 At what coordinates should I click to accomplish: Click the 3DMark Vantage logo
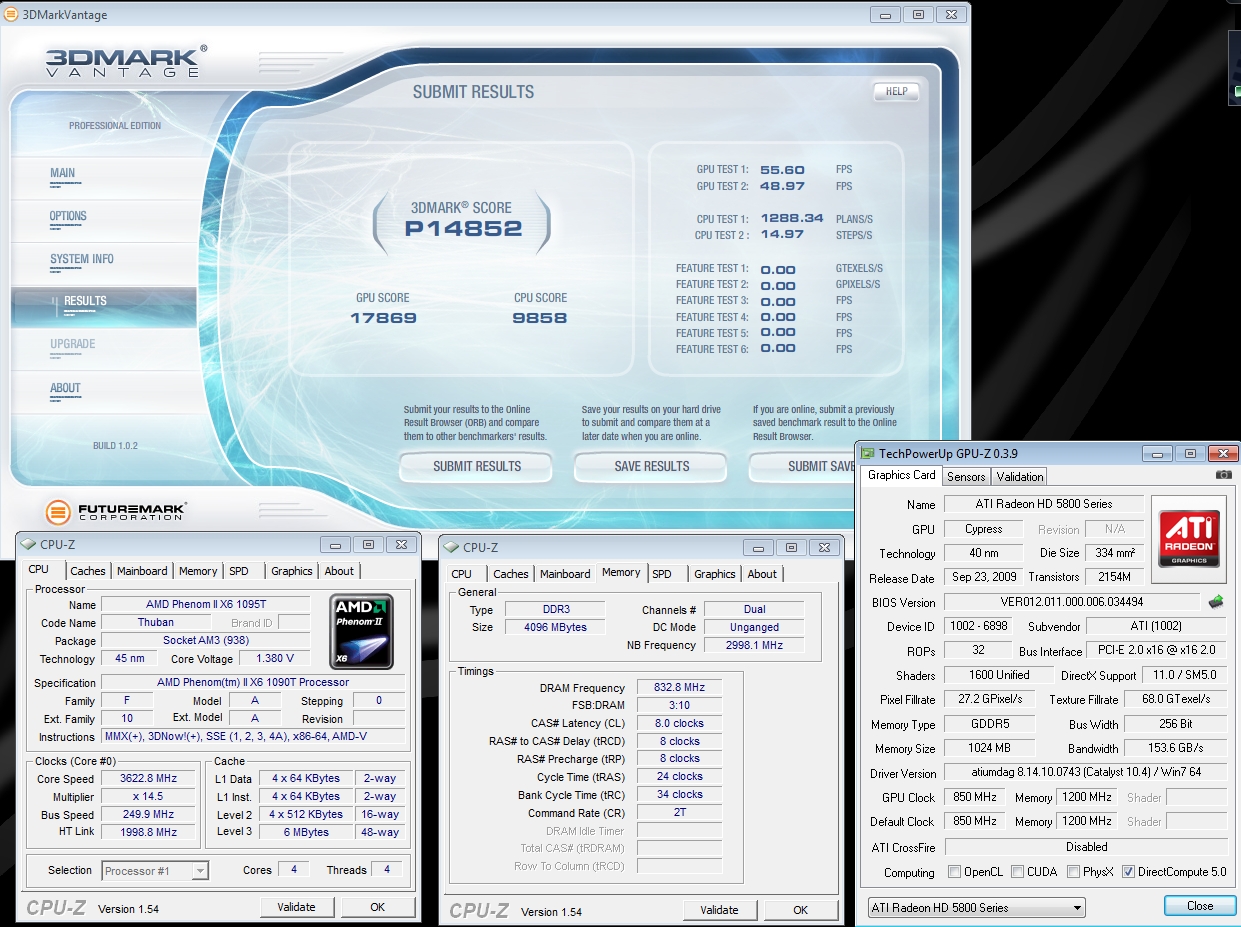pyautogui.click(x=126, y=61)
